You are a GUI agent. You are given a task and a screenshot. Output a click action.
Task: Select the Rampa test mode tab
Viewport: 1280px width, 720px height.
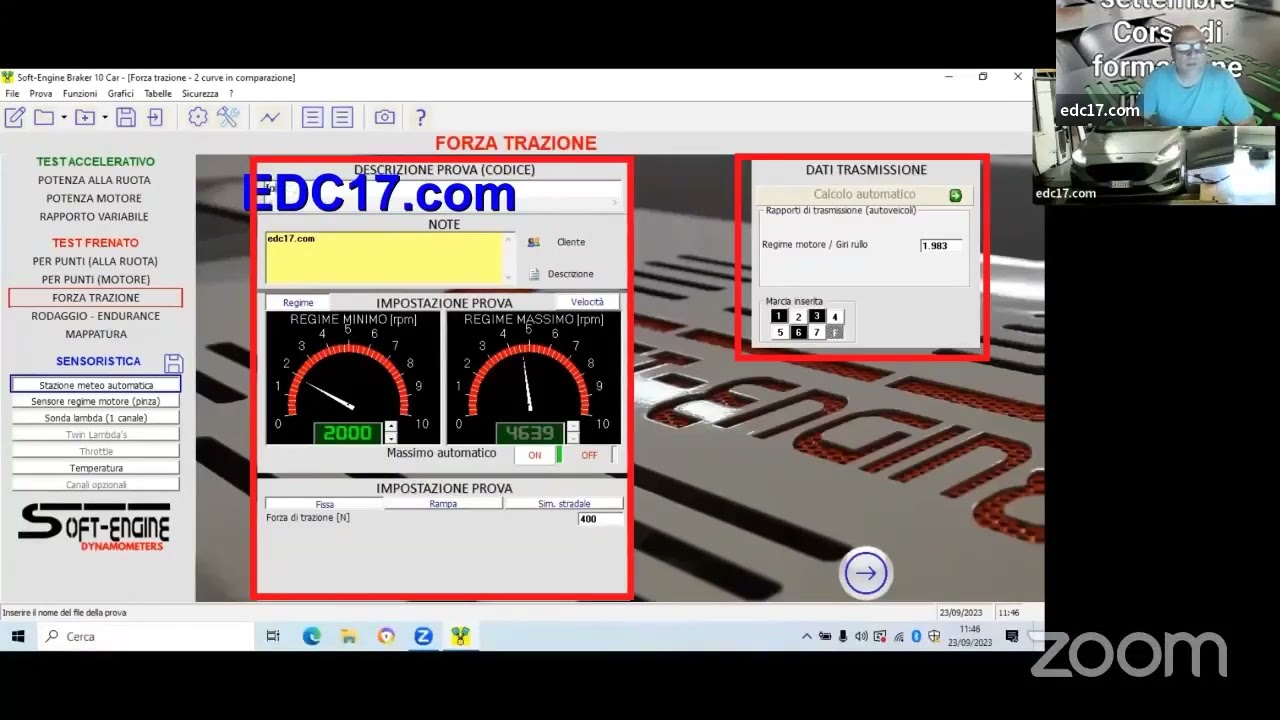click(443, 504)
